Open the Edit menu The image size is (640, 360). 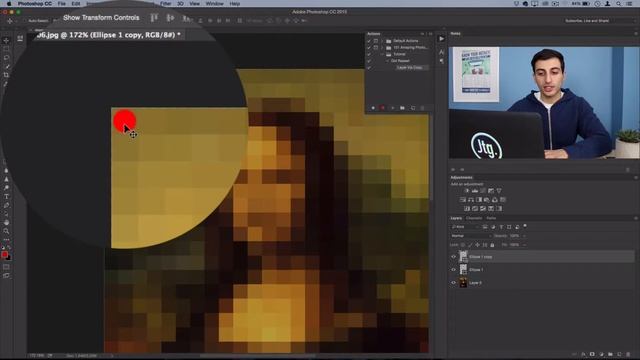76,4
